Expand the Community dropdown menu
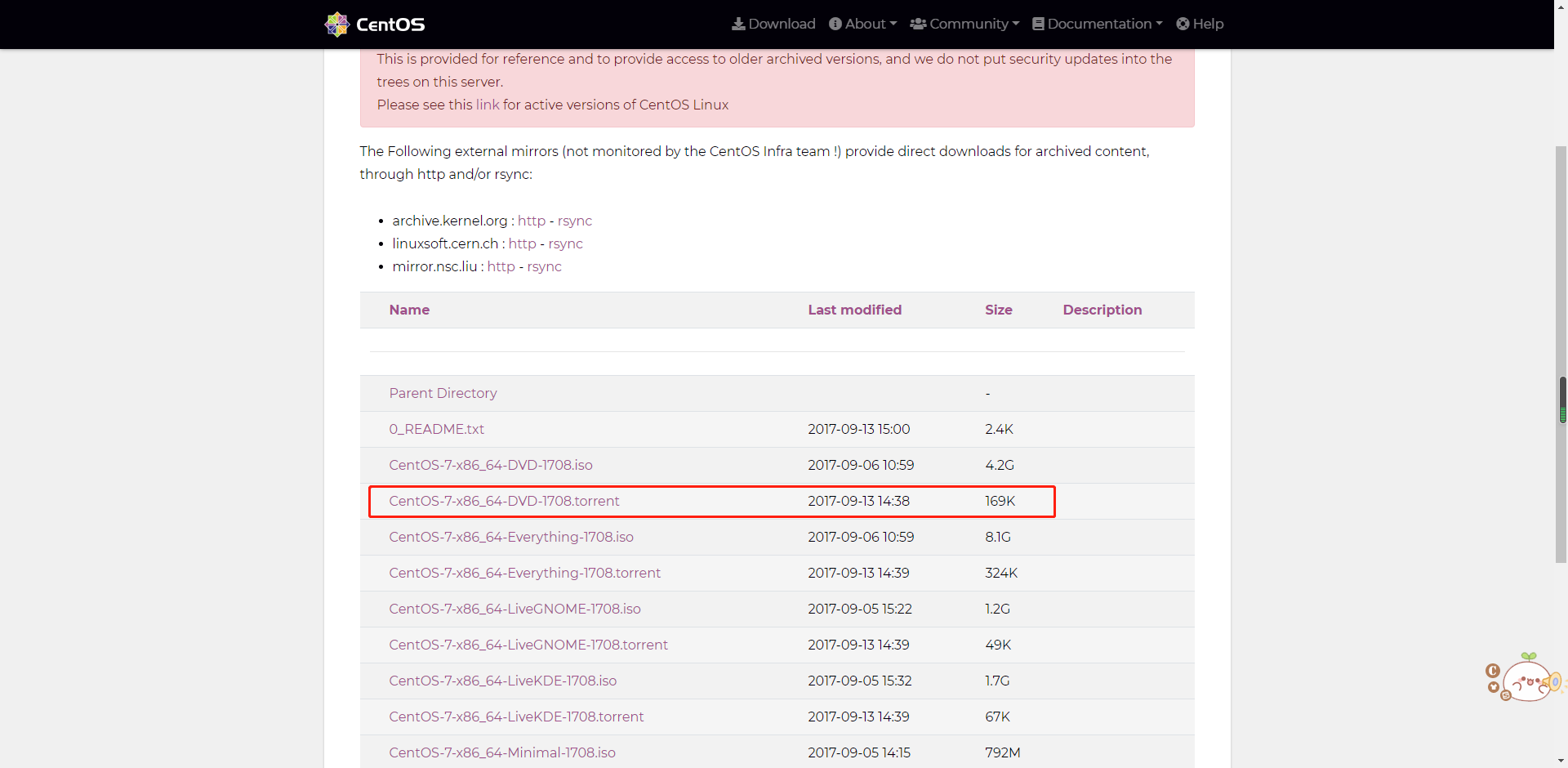Screen dimensions: 1568x768 [x=964, y=24]
